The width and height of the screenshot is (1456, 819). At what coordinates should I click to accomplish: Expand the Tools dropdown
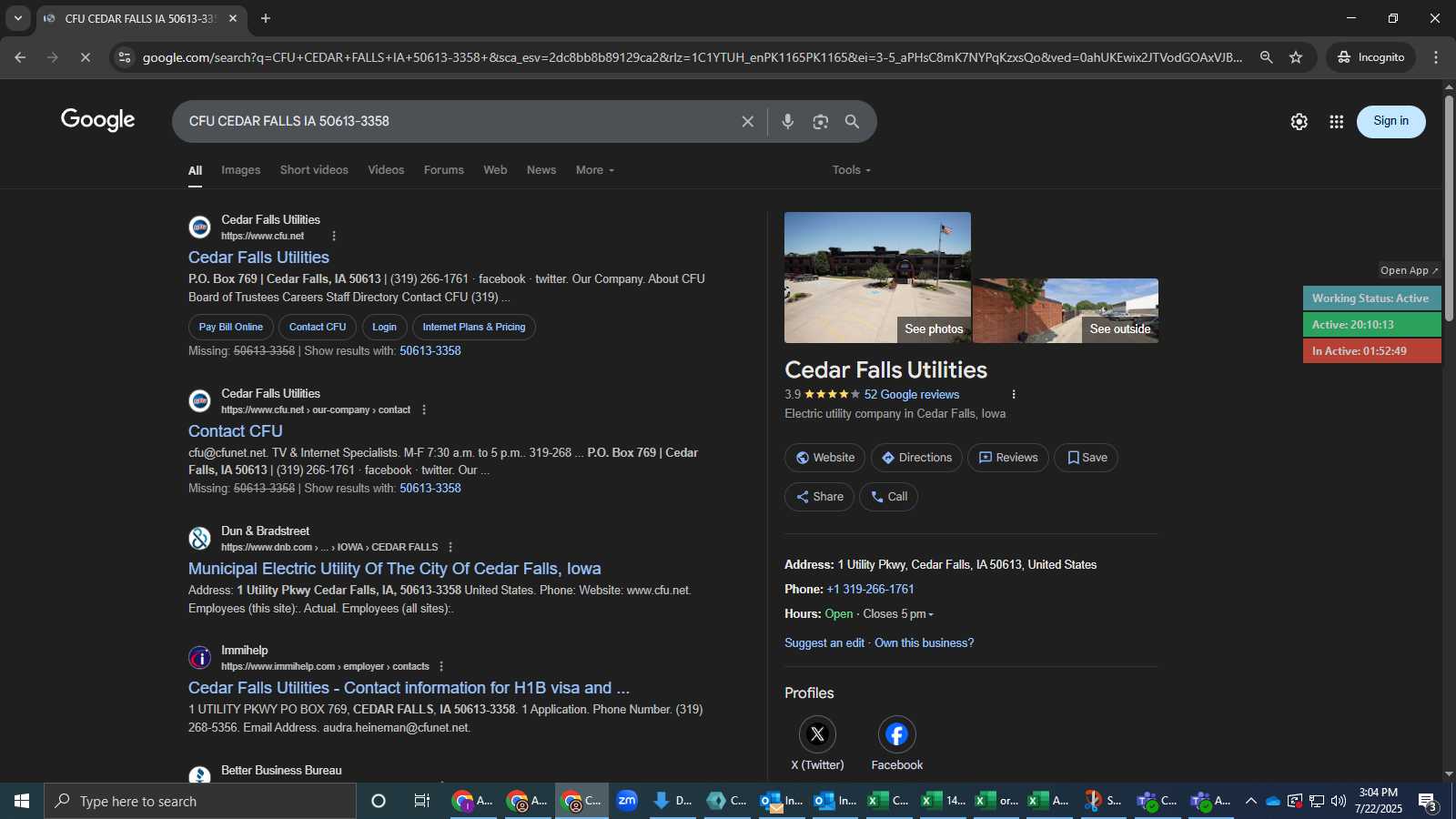pyautogui.click(x=852, y=170)
